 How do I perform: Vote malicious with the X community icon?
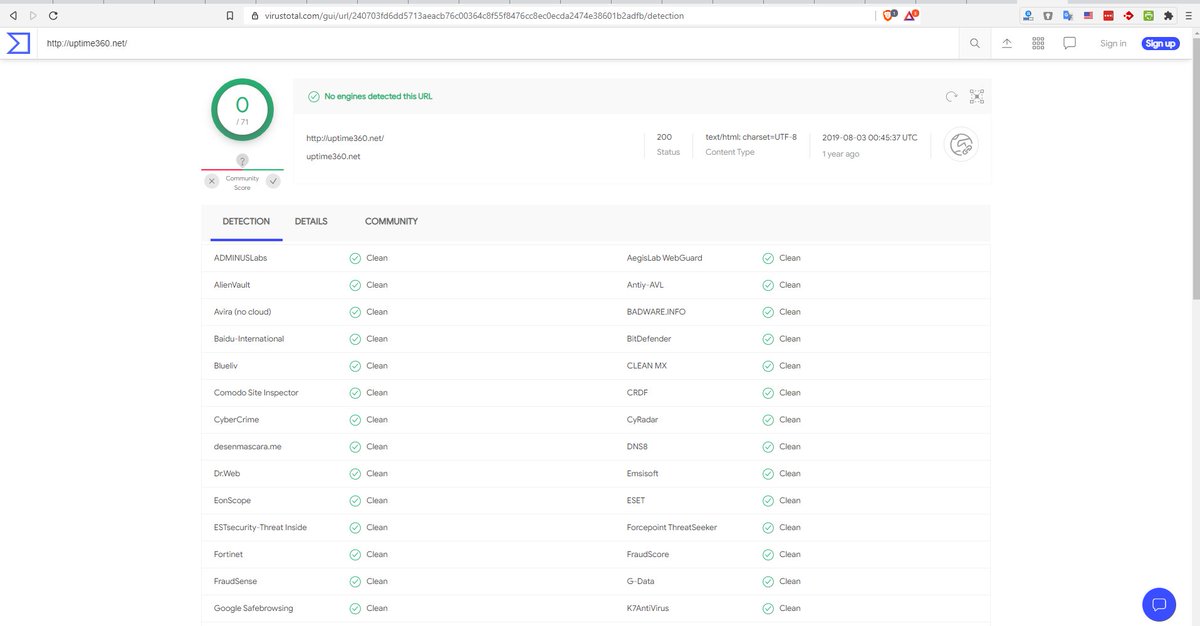211,181
